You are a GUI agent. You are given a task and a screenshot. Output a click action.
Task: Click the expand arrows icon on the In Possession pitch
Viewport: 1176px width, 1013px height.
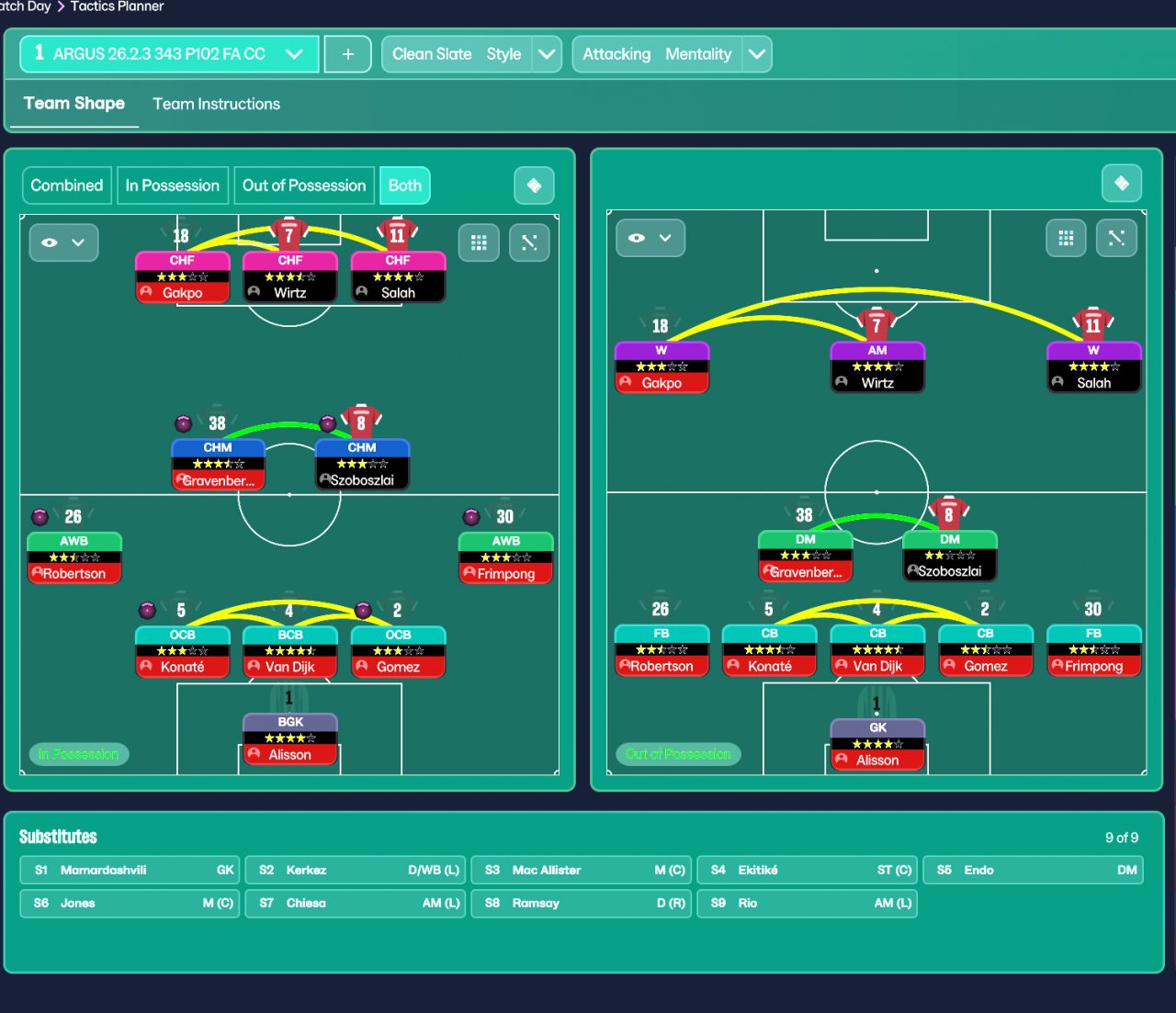click(529, 242)
